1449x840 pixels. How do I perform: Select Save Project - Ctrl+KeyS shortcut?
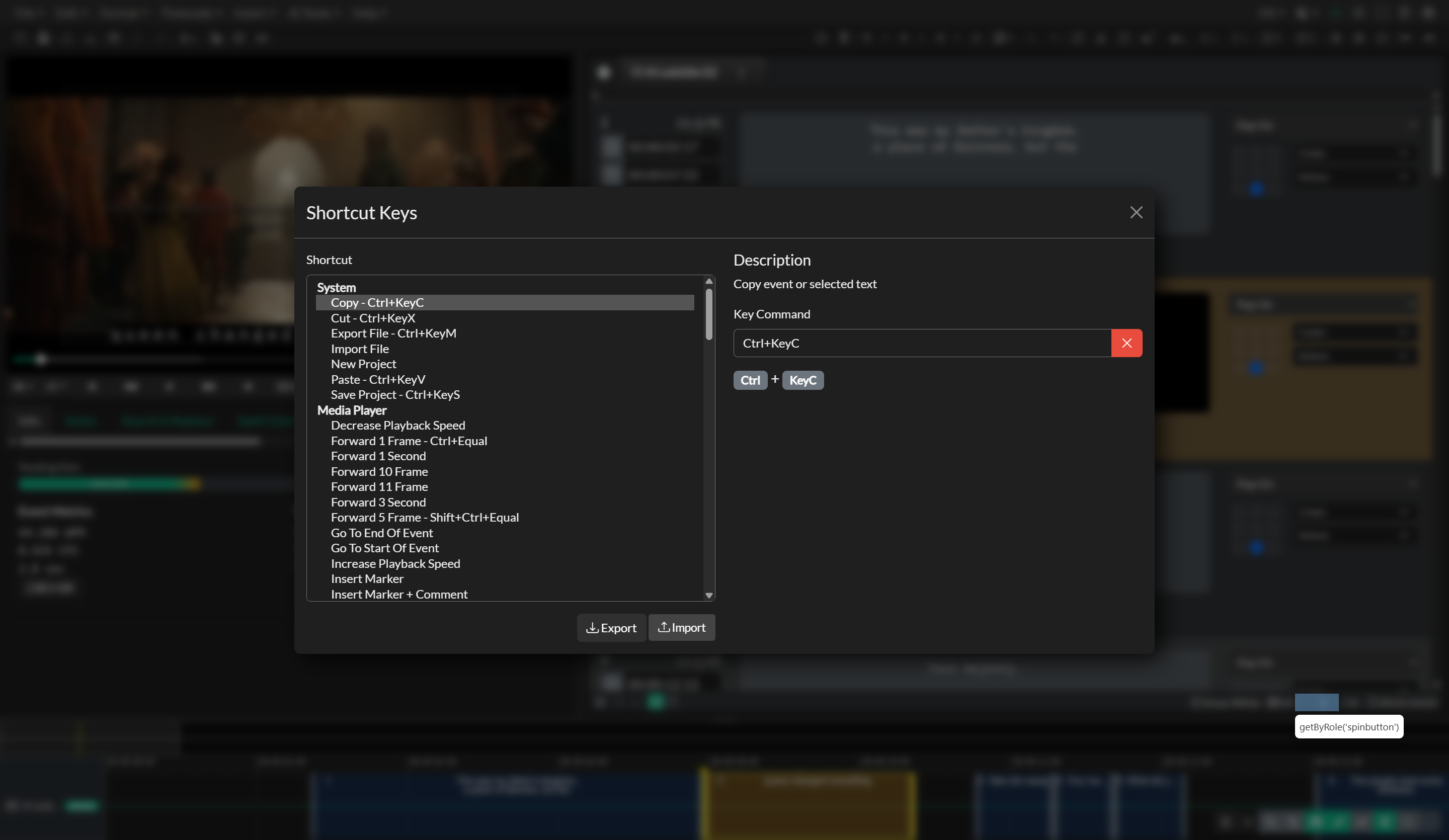pyautogui.click(x=505, y=395)
